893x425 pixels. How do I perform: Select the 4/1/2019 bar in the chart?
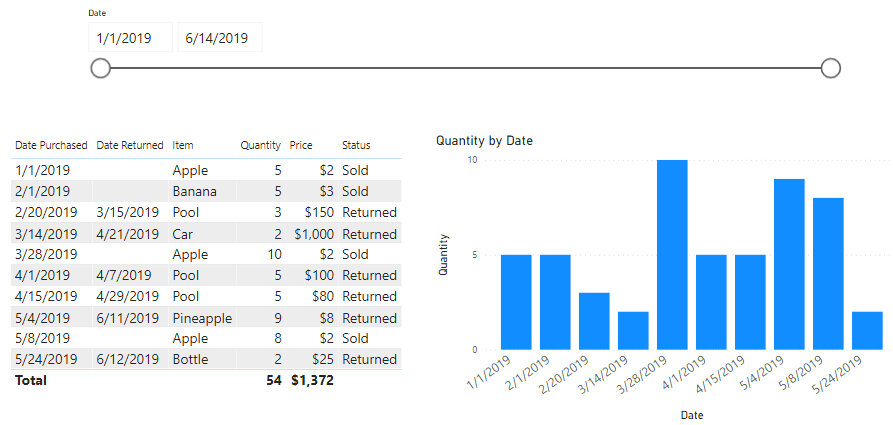tap(711, 302)
